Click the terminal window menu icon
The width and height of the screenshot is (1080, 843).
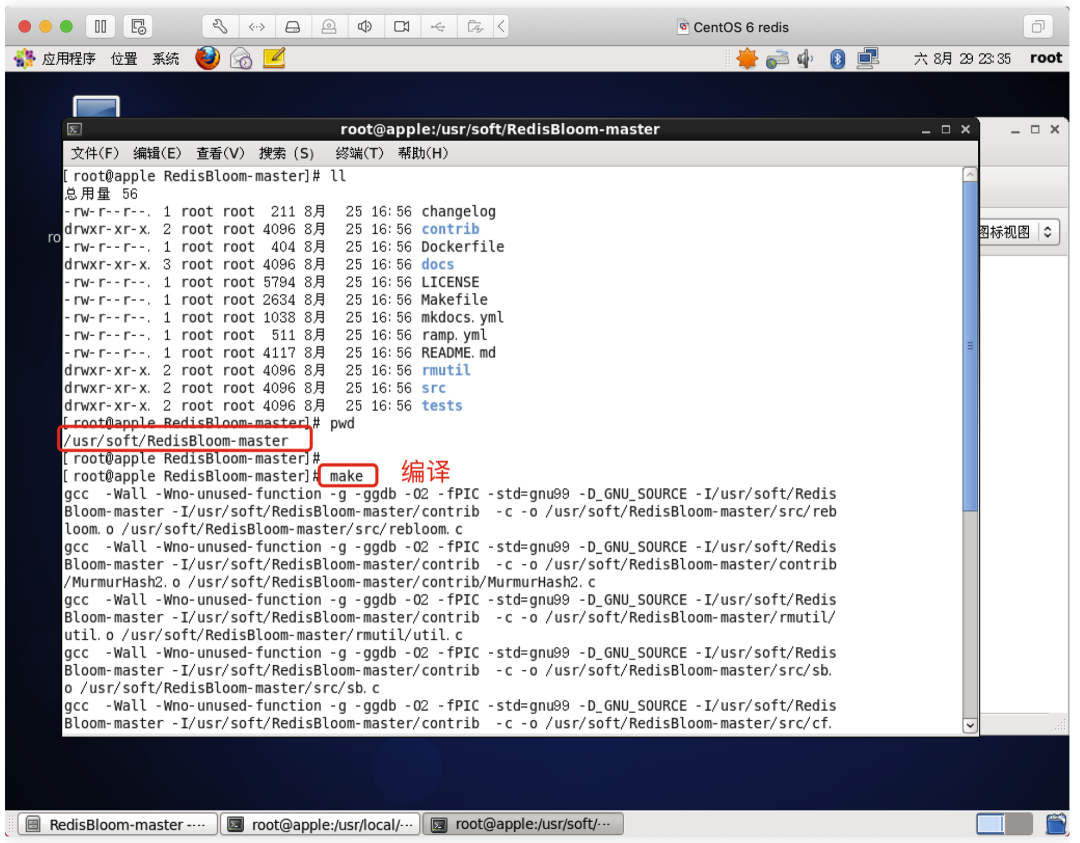tap(74, 129)
